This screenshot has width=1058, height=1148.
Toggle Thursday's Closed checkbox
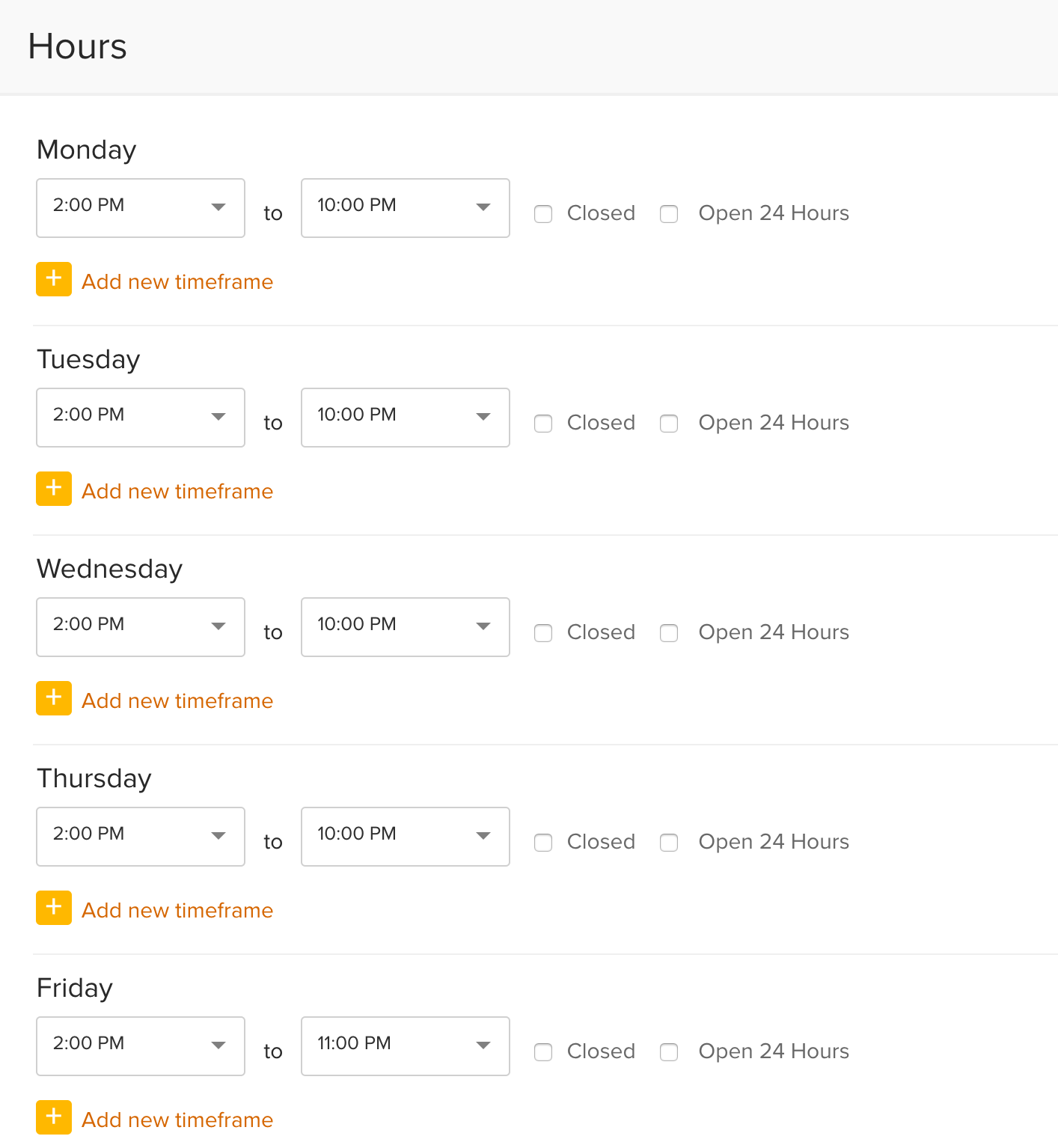[543, 843]
